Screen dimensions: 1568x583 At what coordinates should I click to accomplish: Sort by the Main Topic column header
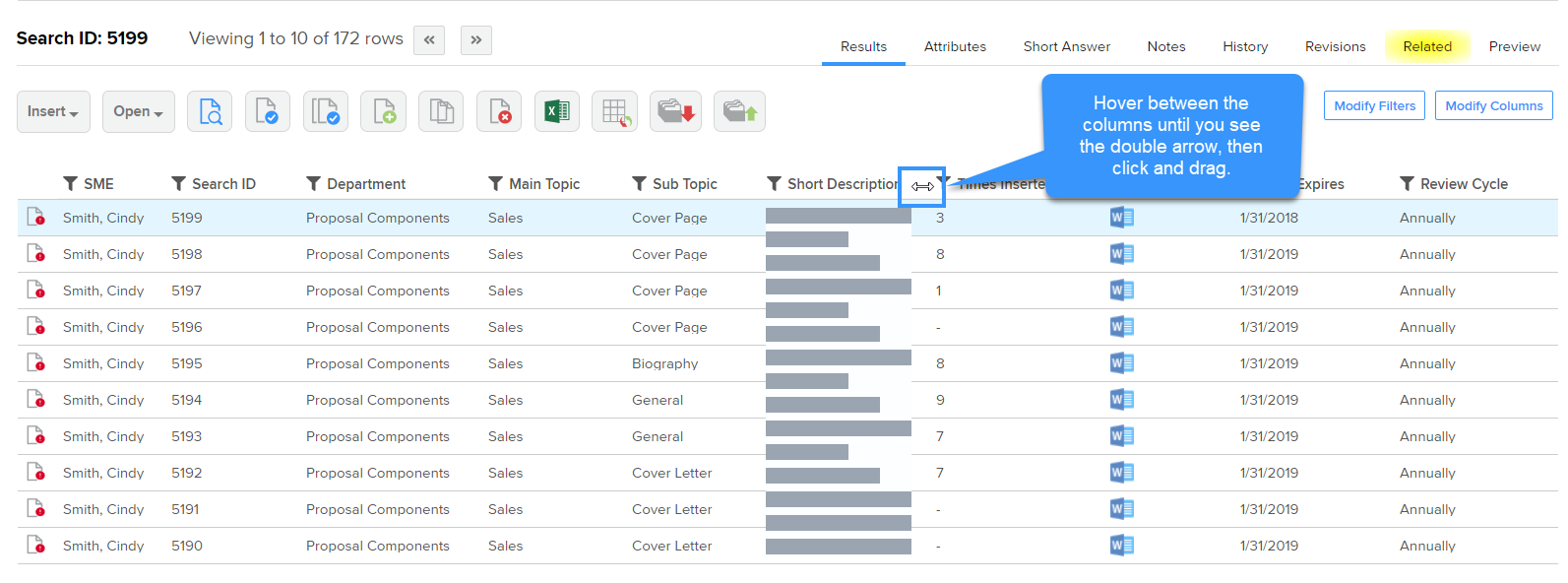[x=544, y=184]
